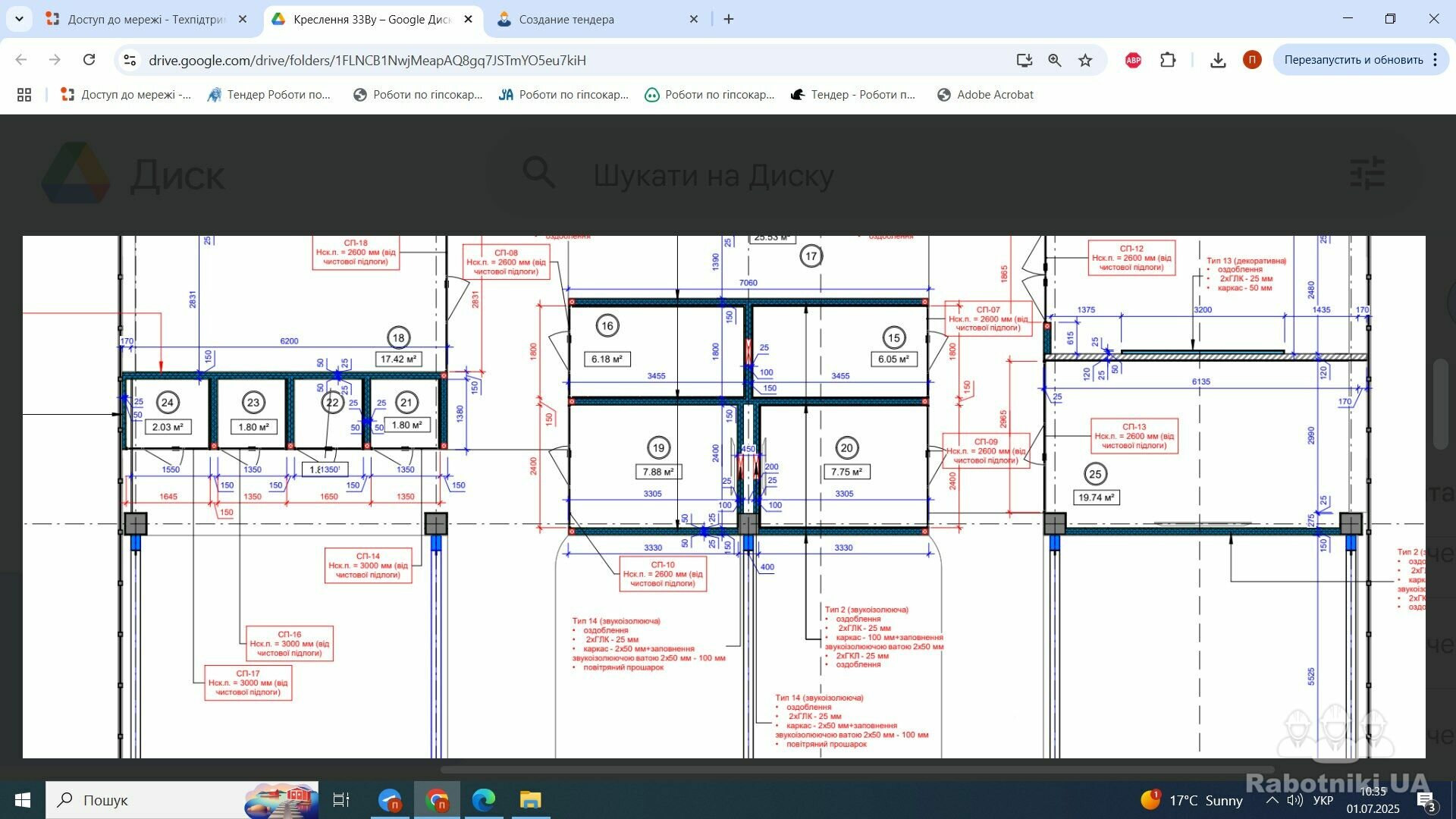Open the tab search dropdown arrow
1456x819 pixels.
coord(19,19)
